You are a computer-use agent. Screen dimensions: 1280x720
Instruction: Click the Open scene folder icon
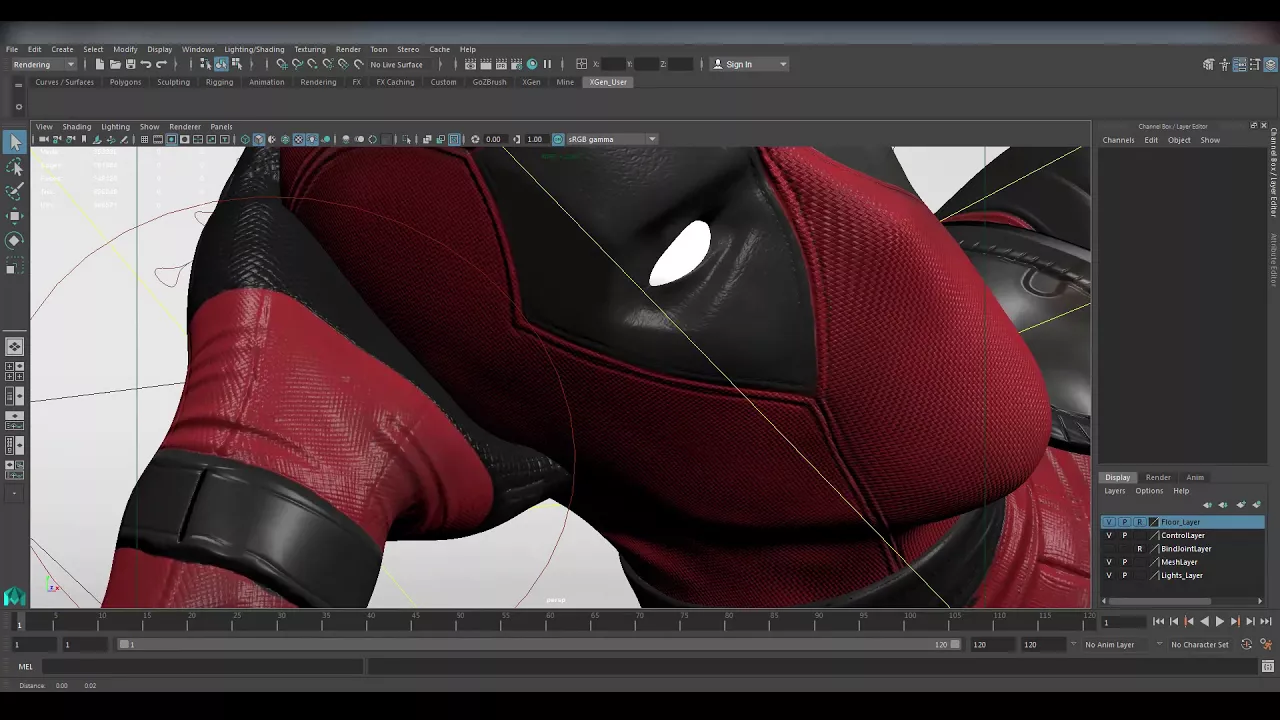coord(115,64)
